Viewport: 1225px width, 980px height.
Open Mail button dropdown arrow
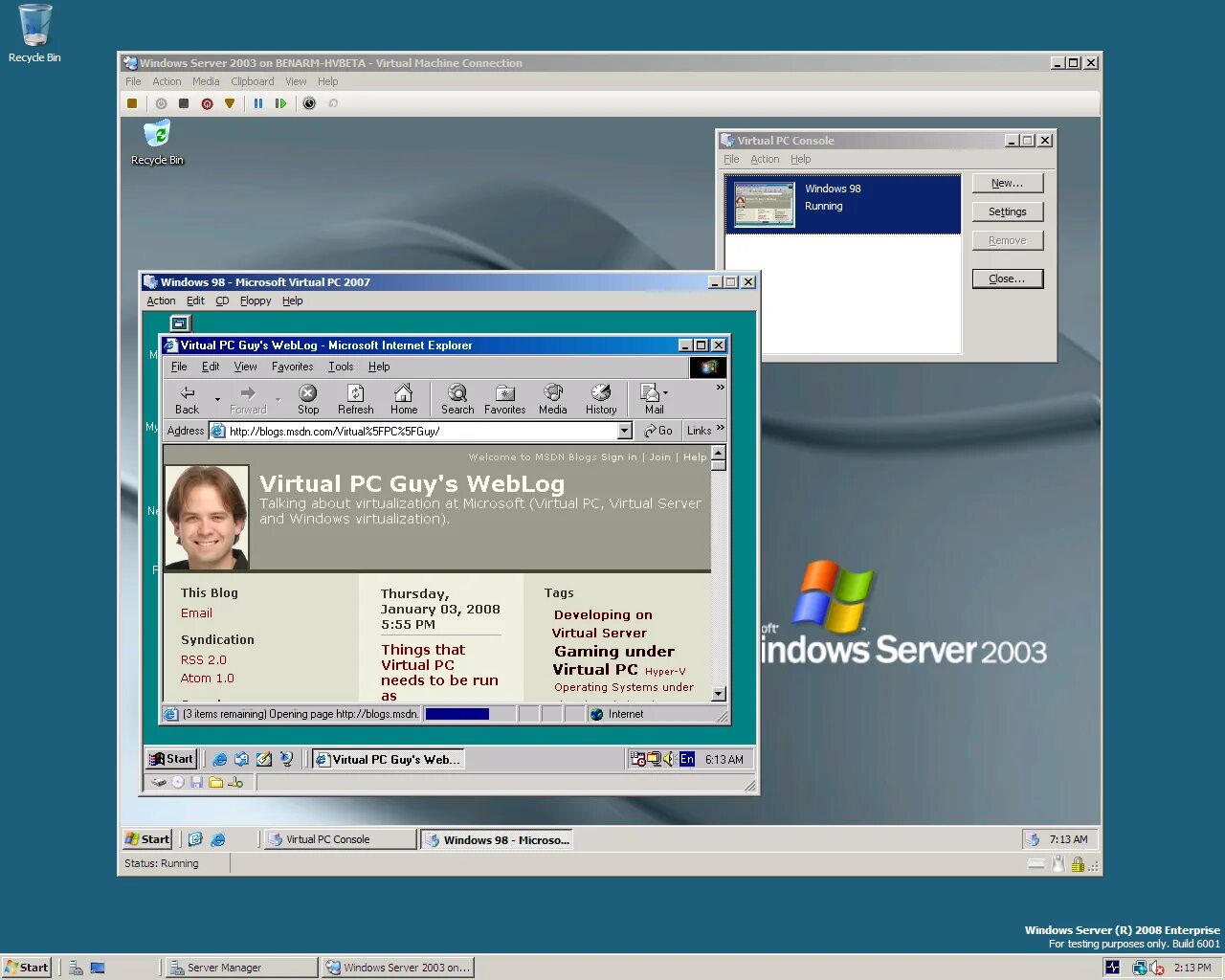[x=665, y=391]
